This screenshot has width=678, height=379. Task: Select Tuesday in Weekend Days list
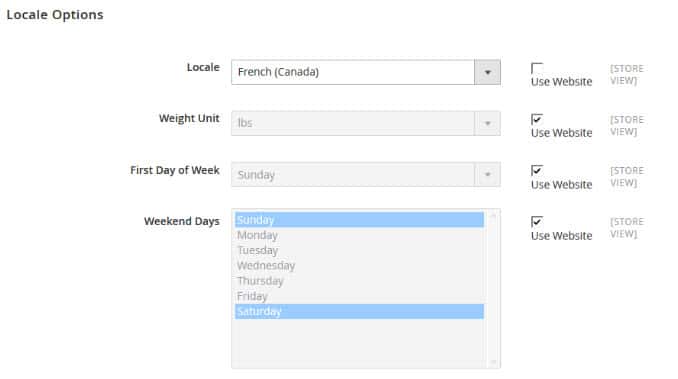click(x=359, y=250)
